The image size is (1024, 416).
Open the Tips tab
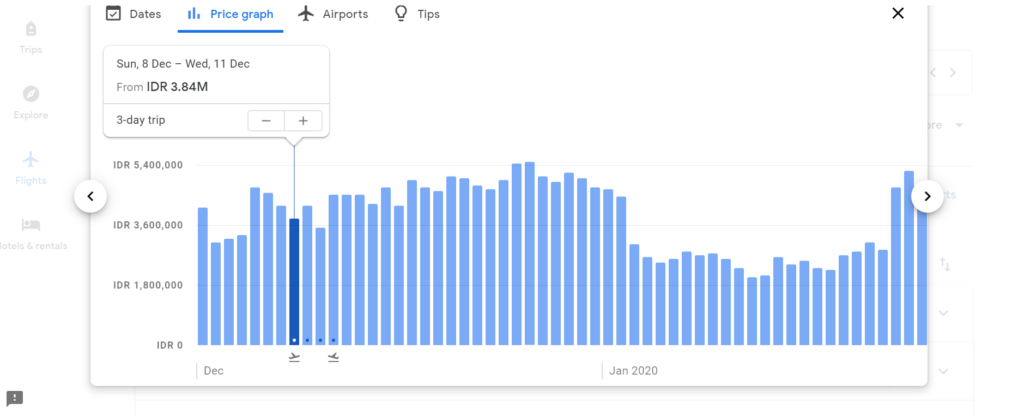(417, 14)
